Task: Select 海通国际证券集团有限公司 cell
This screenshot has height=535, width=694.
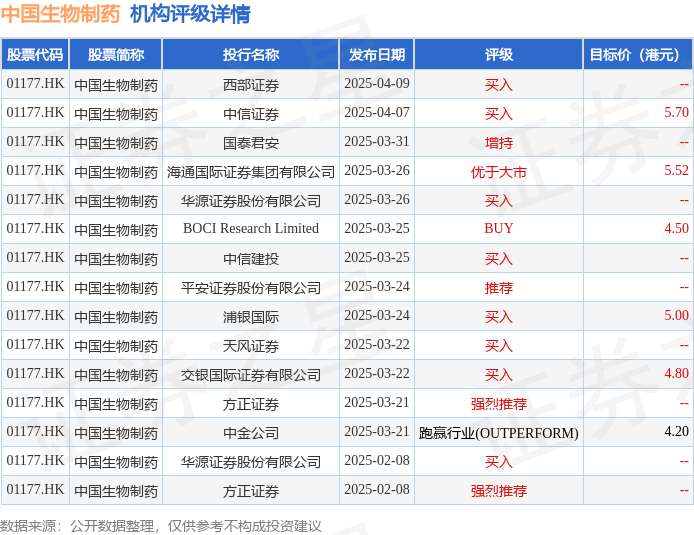Action: 251,172
